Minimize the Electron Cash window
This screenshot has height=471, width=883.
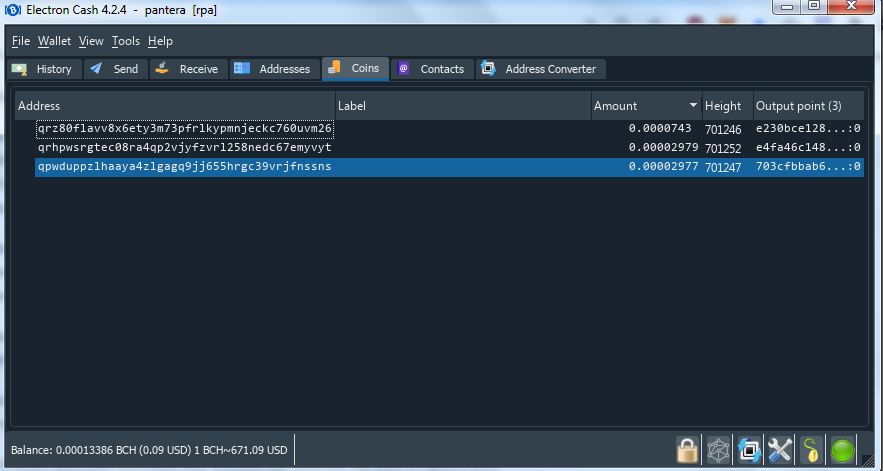[787, 6]
